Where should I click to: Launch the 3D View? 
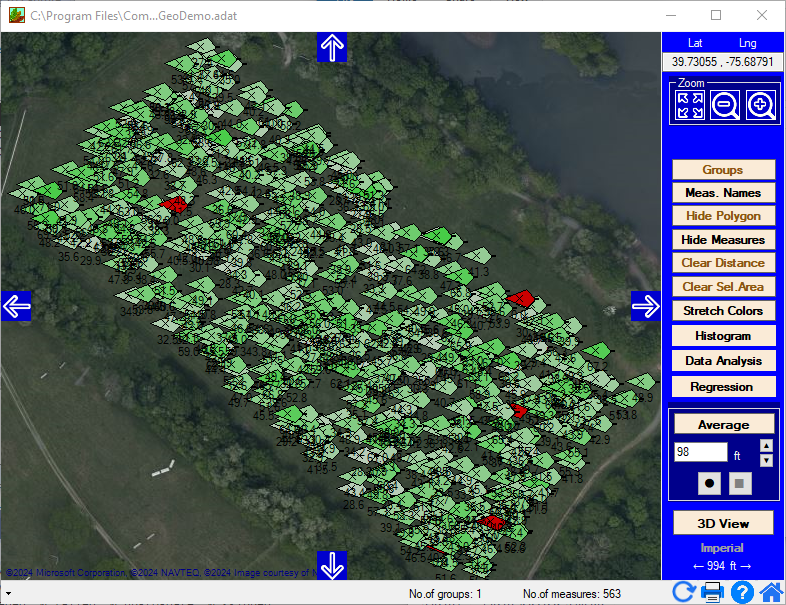(x=723, y=523)
